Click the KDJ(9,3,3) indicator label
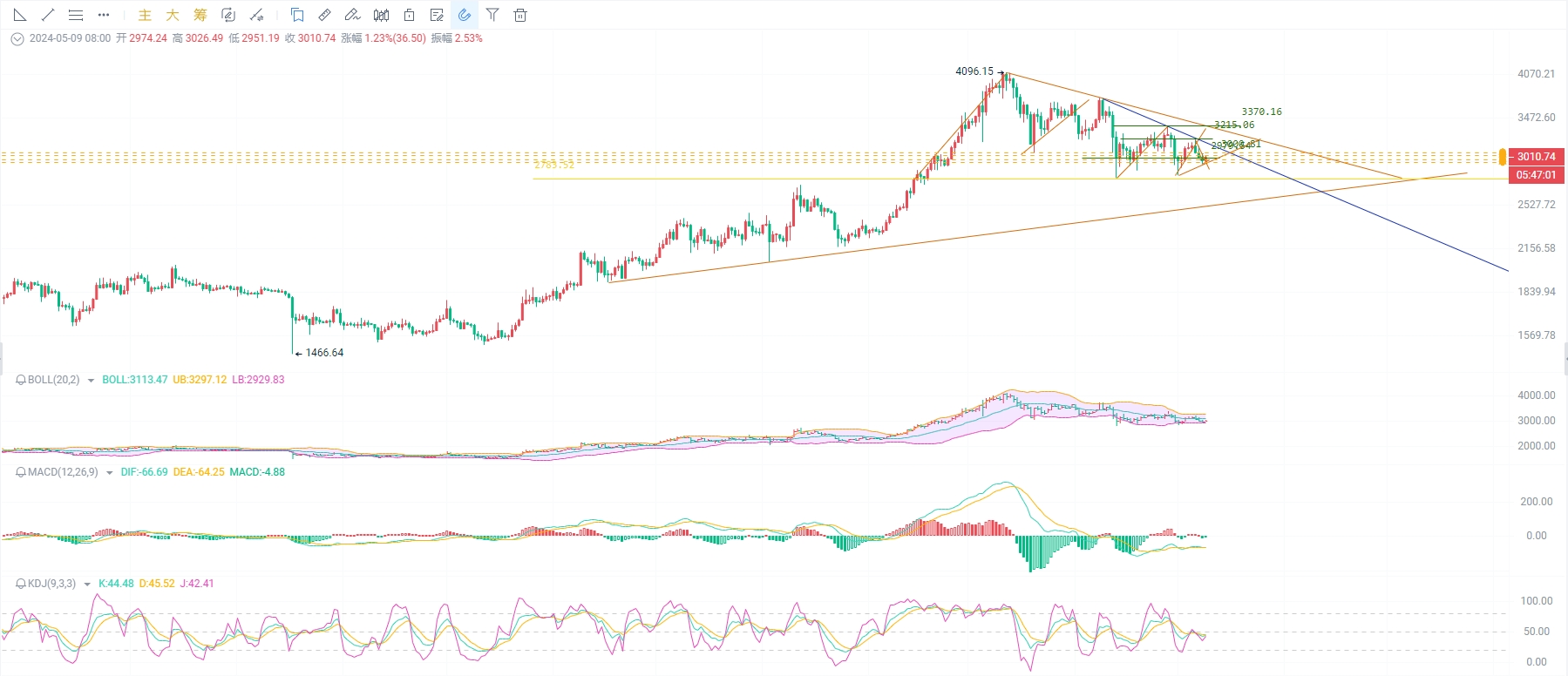Screen dimensions: 1568x676 pos(52,584)
